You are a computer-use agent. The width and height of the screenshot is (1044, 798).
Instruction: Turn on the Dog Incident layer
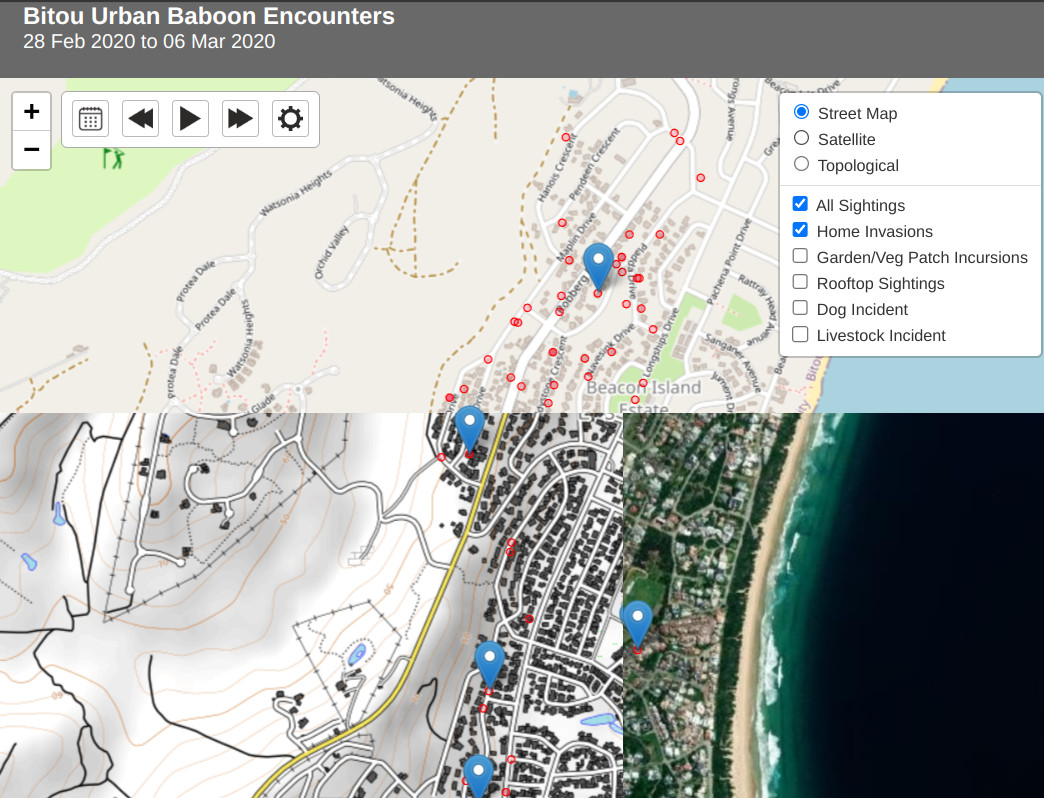click(800, 308)
